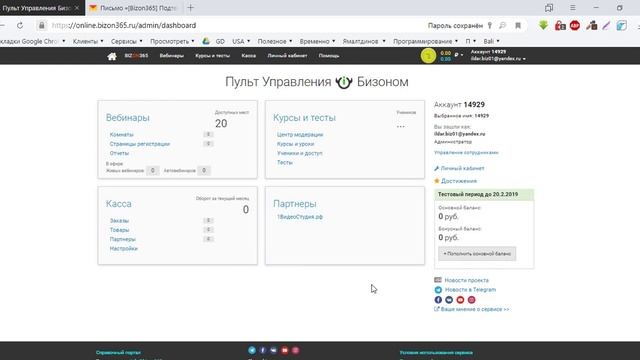Click the purple pen extension icon
Screen dimensions: 640x360
pos(606,25)
